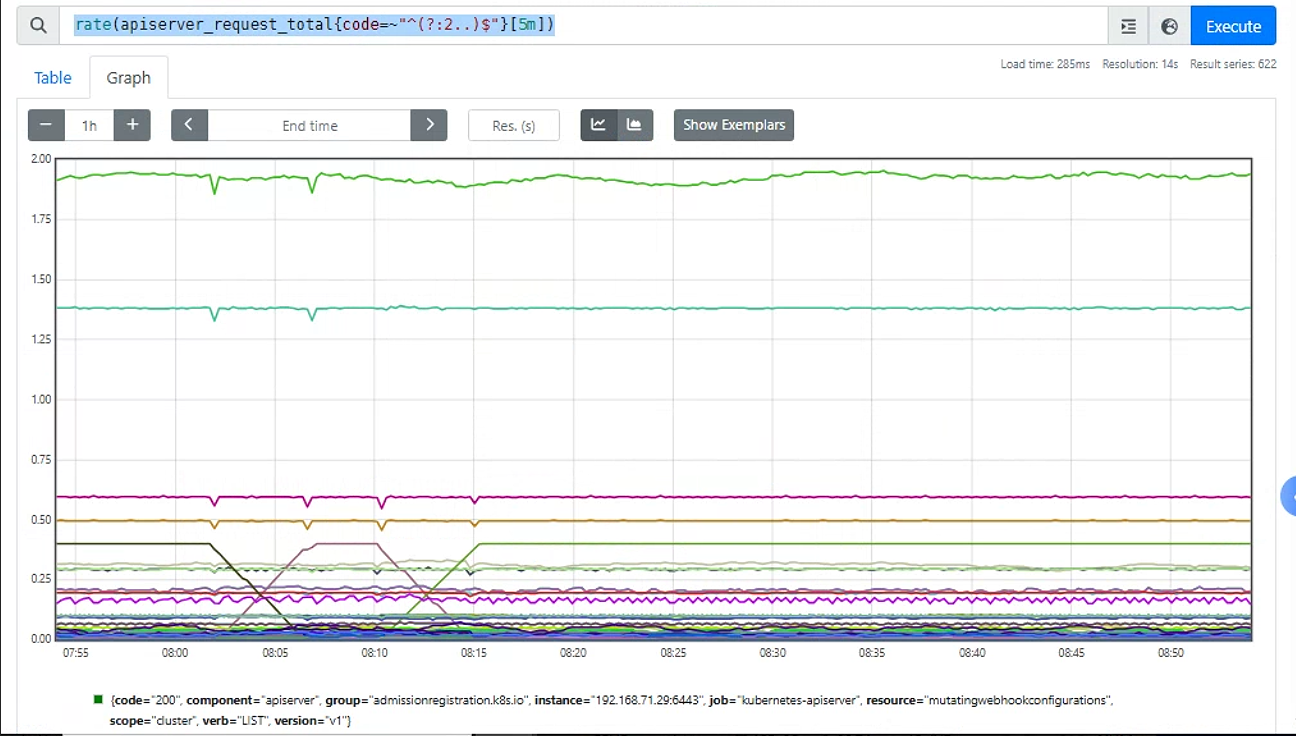Focus the End time input field
The width and height of the screenshot is (1296, 736).
(x=310, y=125)
